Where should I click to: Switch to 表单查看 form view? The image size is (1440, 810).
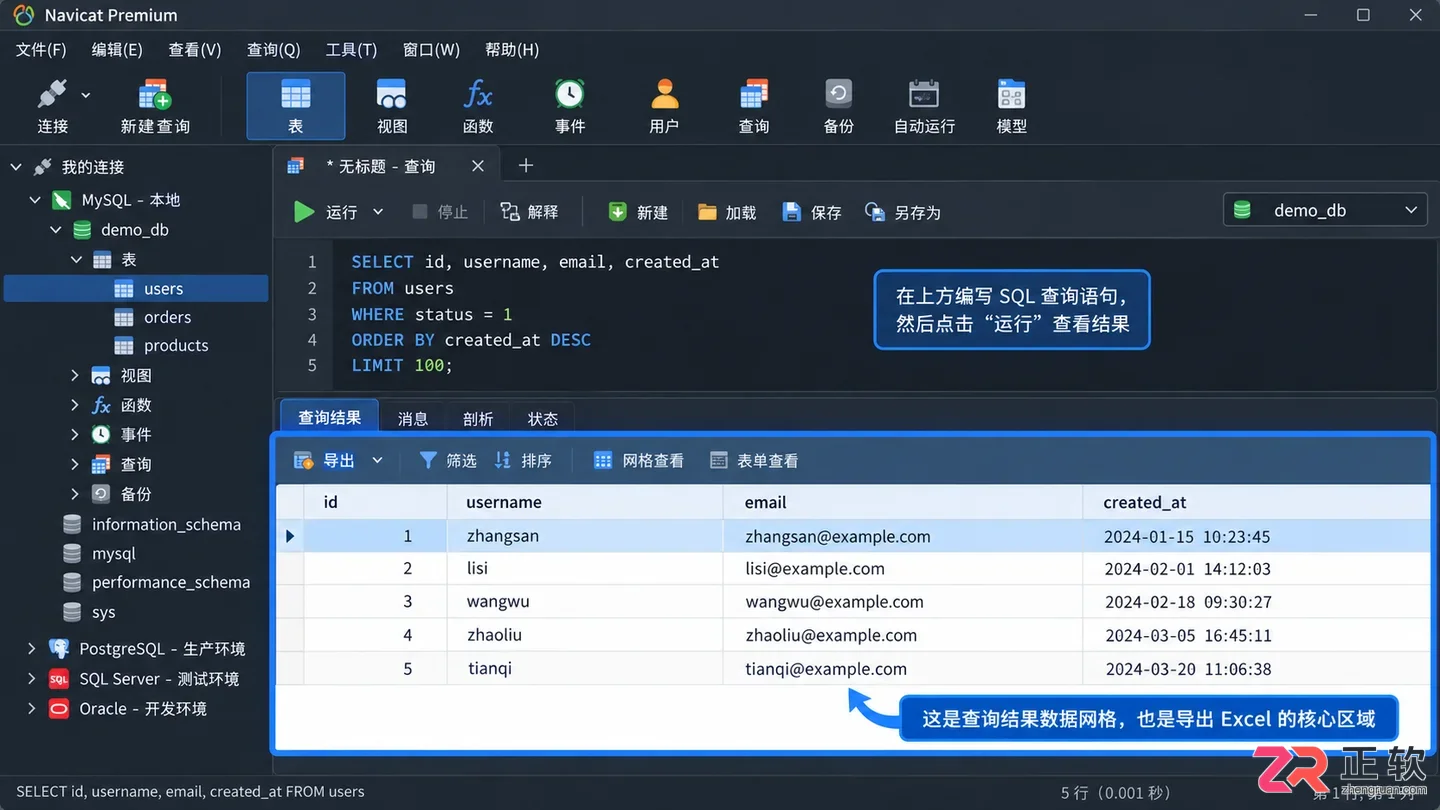[x=754, y=461]
